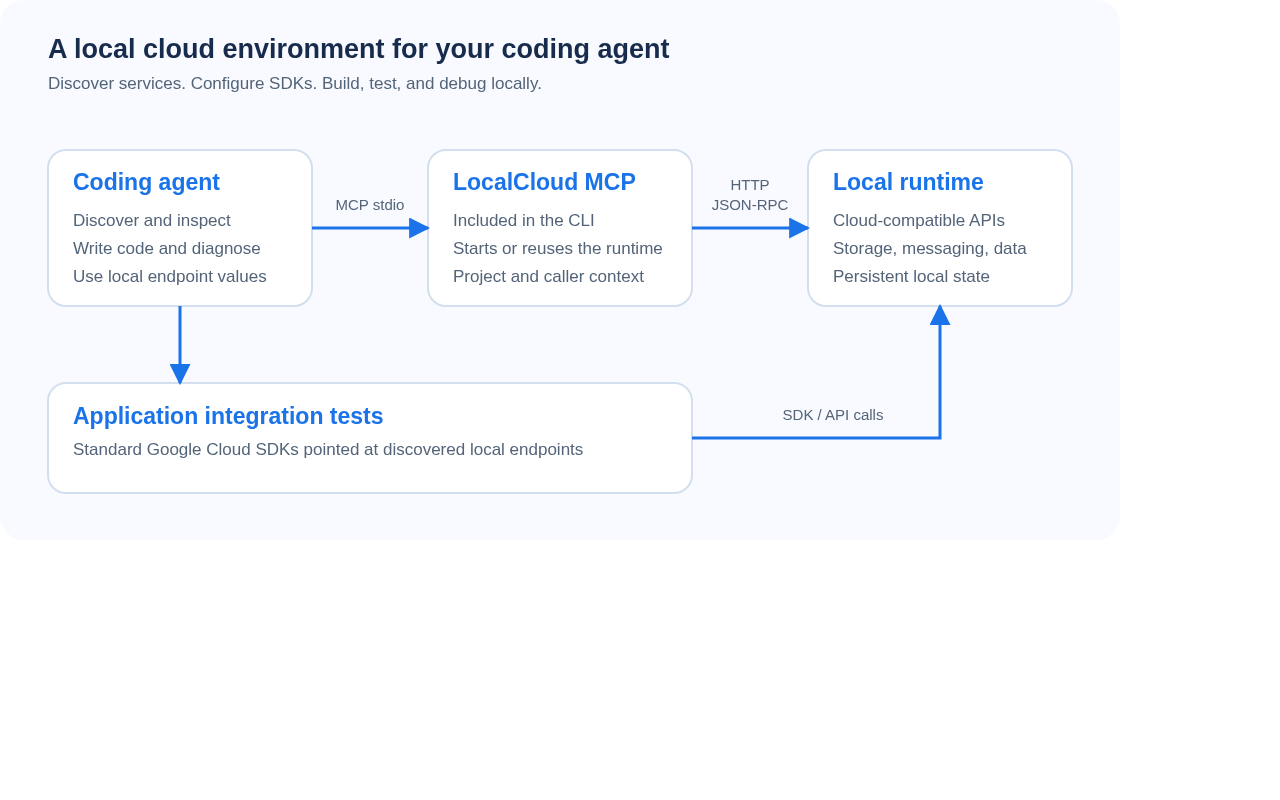Select the "Local runtime" card heading
The image size is (1280, 800).
(x=908, y=182)
